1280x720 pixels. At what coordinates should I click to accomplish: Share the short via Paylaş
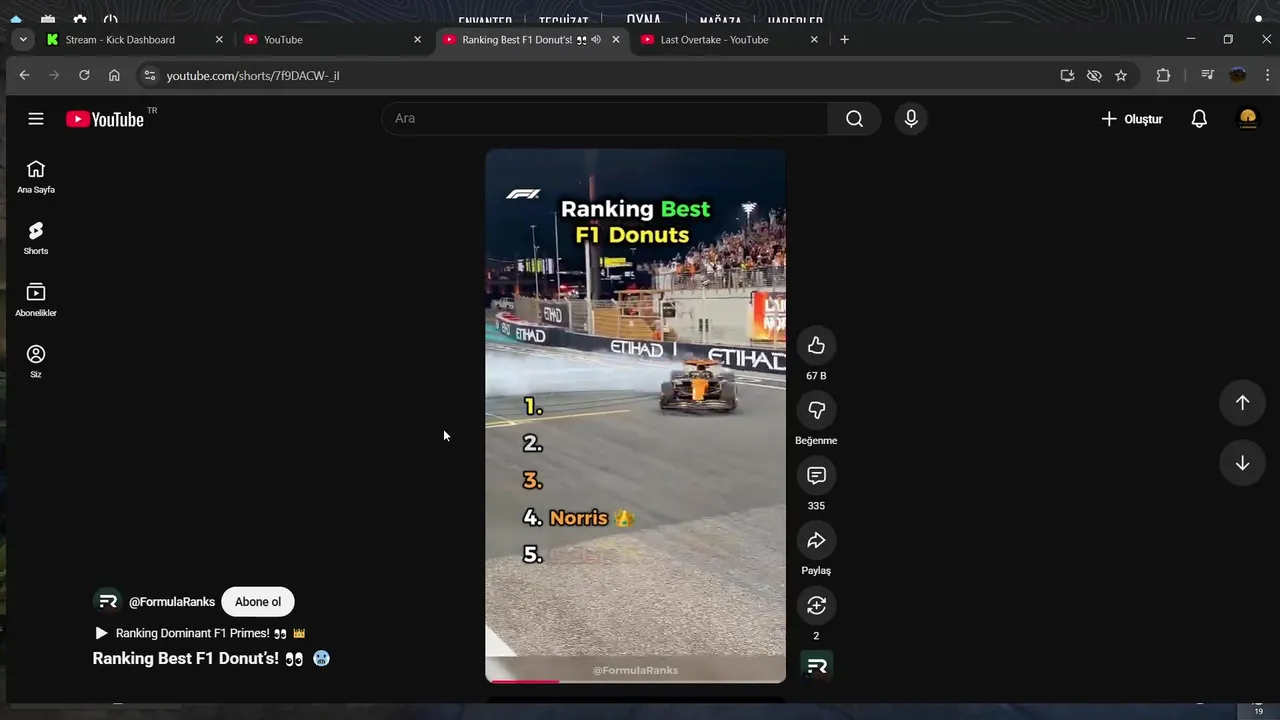click(x=816, y=541)
